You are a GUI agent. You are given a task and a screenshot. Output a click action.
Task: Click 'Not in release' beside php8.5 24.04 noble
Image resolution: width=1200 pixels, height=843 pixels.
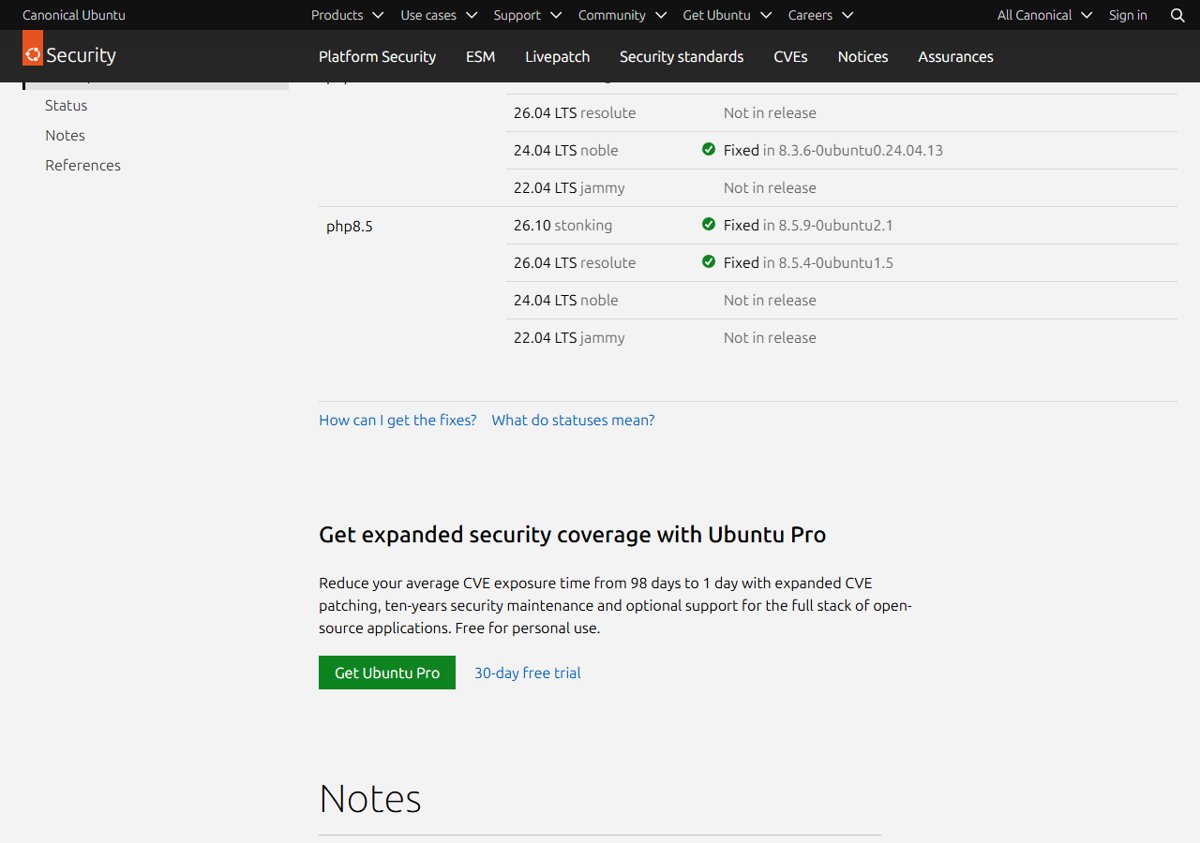(x=770, y=300)
